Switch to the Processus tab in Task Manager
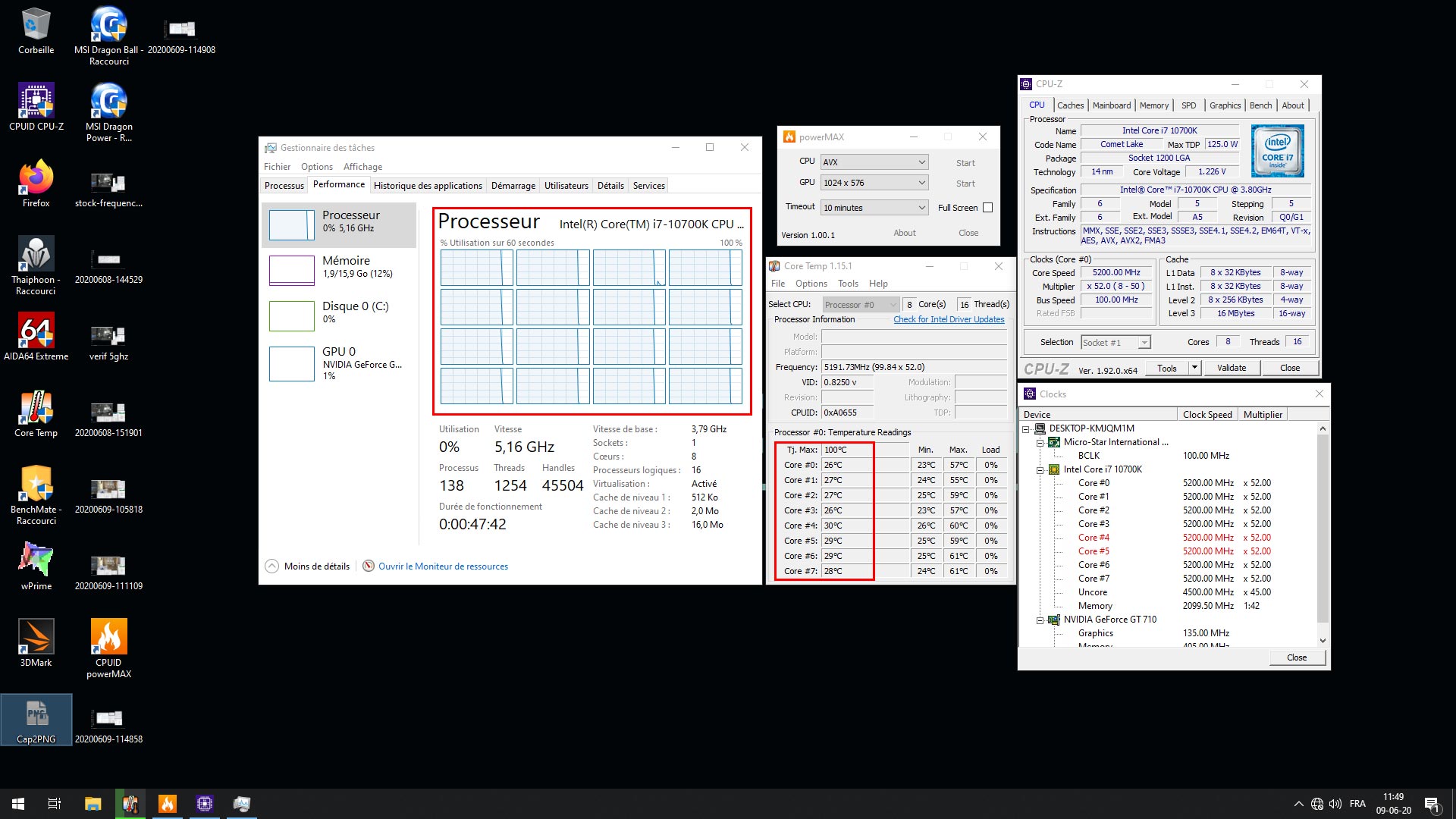 (x=284, y=185)
